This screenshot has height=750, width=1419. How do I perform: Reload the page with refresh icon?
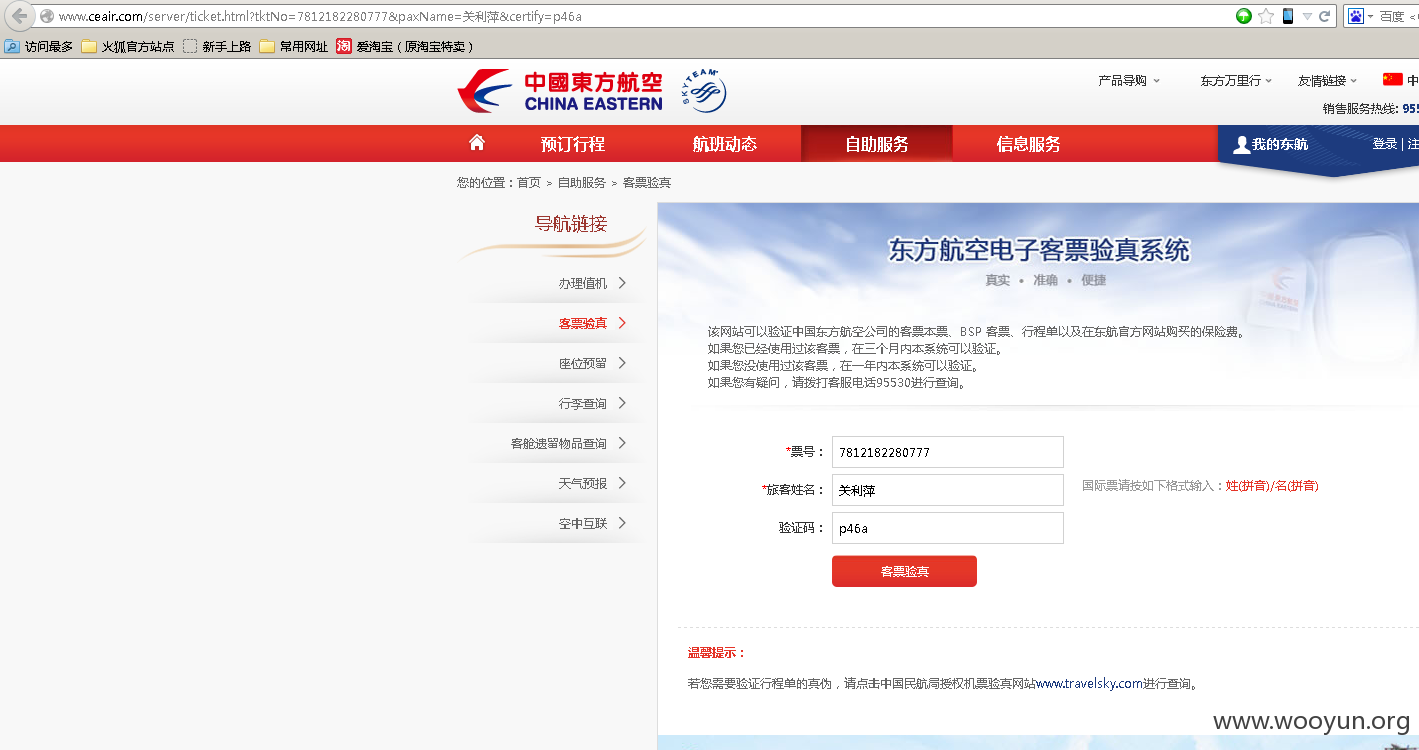pyautogui.click(x=1325, y=16)
